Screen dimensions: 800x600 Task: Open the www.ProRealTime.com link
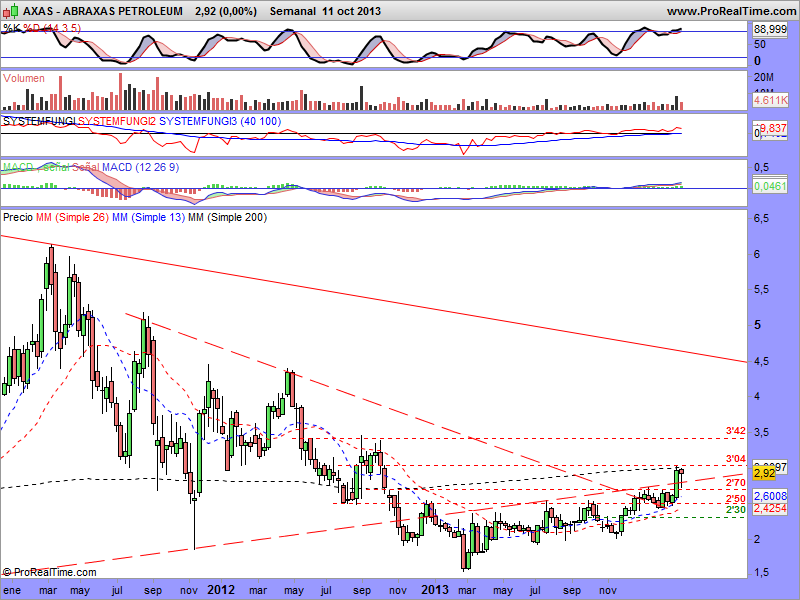[x=732, y=11]
